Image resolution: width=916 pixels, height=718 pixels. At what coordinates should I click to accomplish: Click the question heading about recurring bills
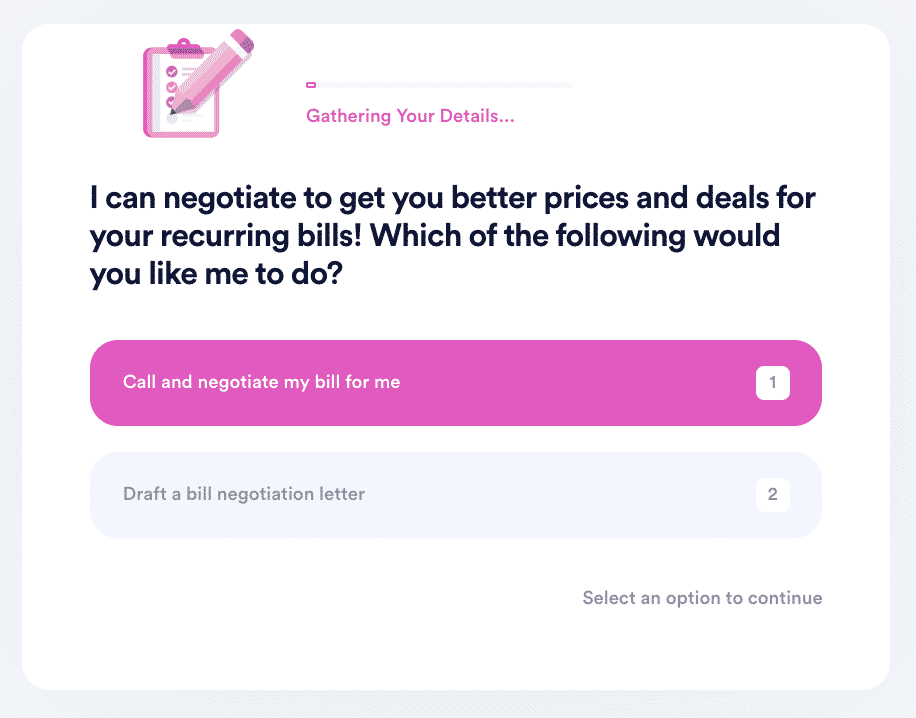click(x=453, y=236)
